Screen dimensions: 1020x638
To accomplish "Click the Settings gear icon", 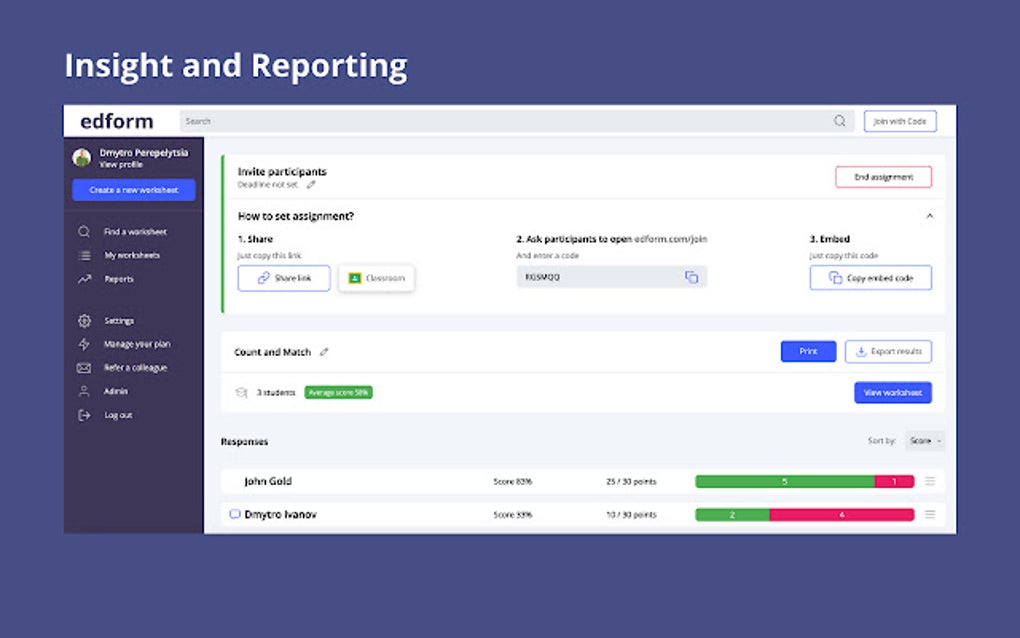I will click(x=84, y=321).
